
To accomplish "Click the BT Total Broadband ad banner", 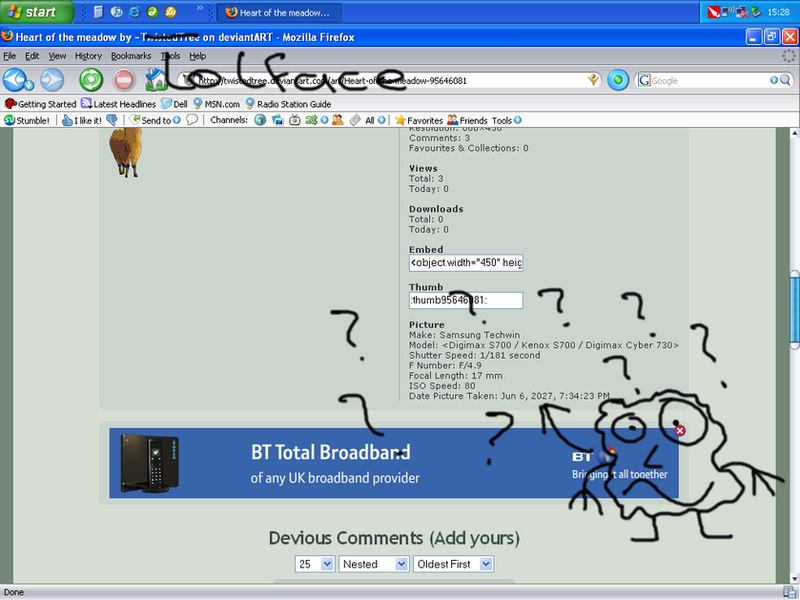I will [x=394, y=463].
